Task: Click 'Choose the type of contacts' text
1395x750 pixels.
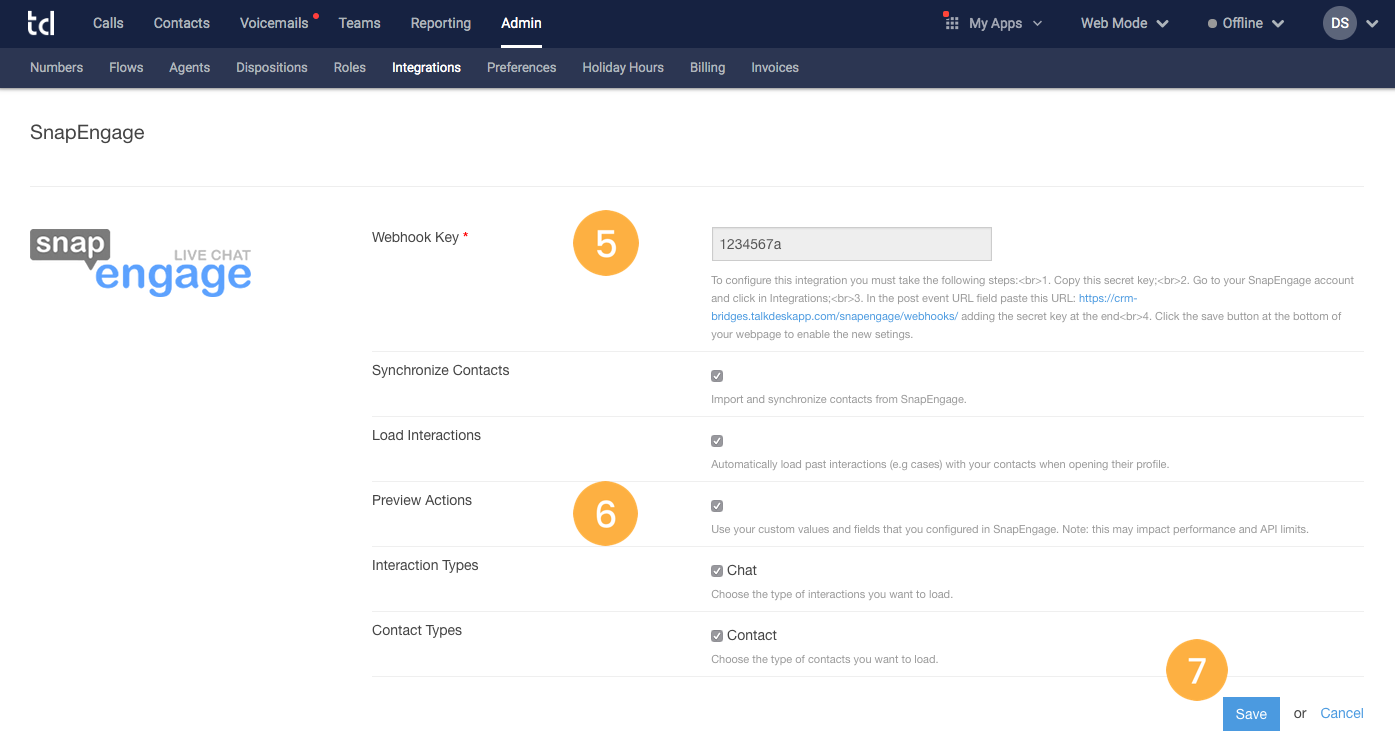Action: pyautogui.click(x=825, y=659)
